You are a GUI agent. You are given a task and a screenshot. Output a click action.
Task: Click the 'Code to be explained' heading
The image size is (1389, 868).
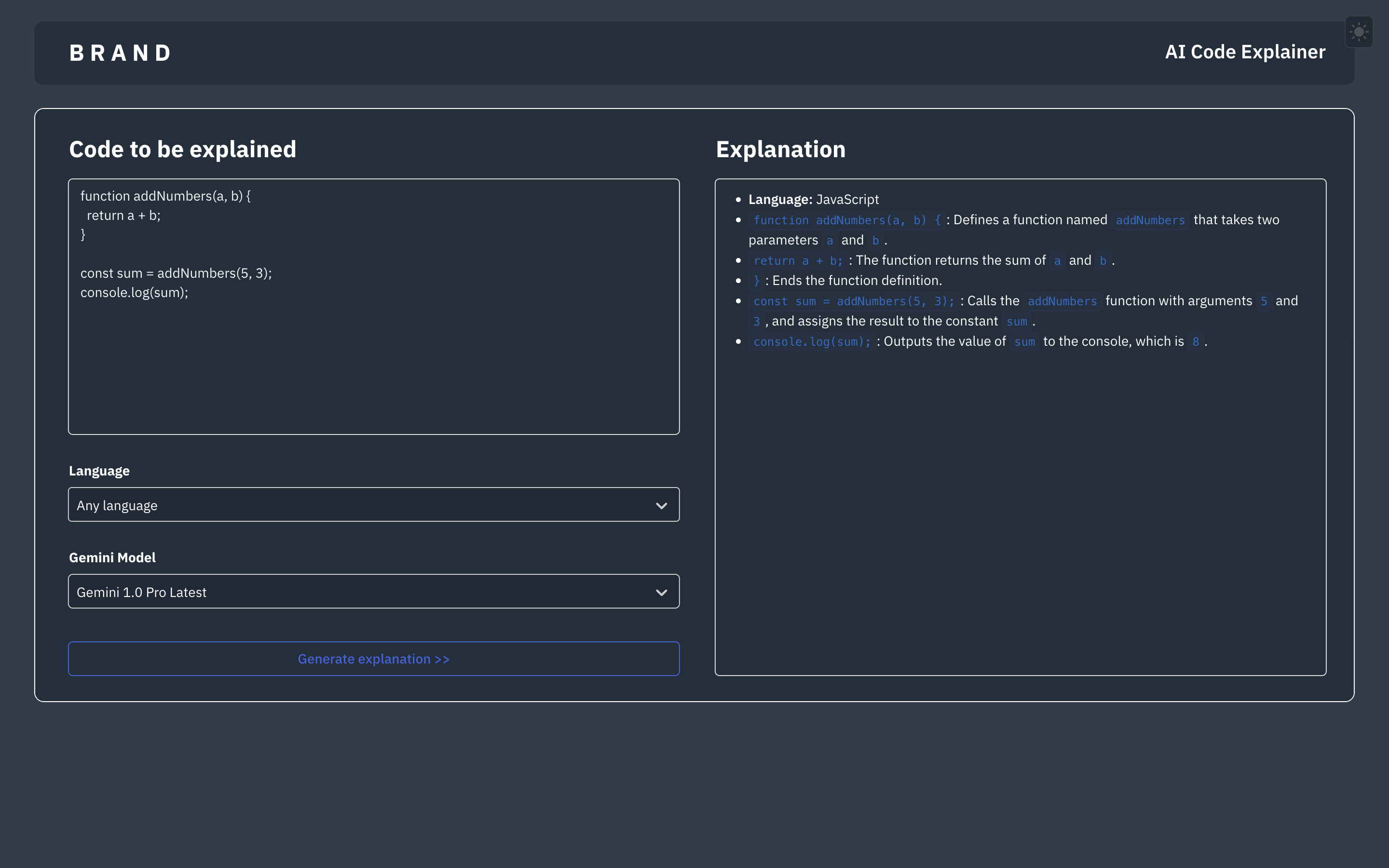coord(182,149)
